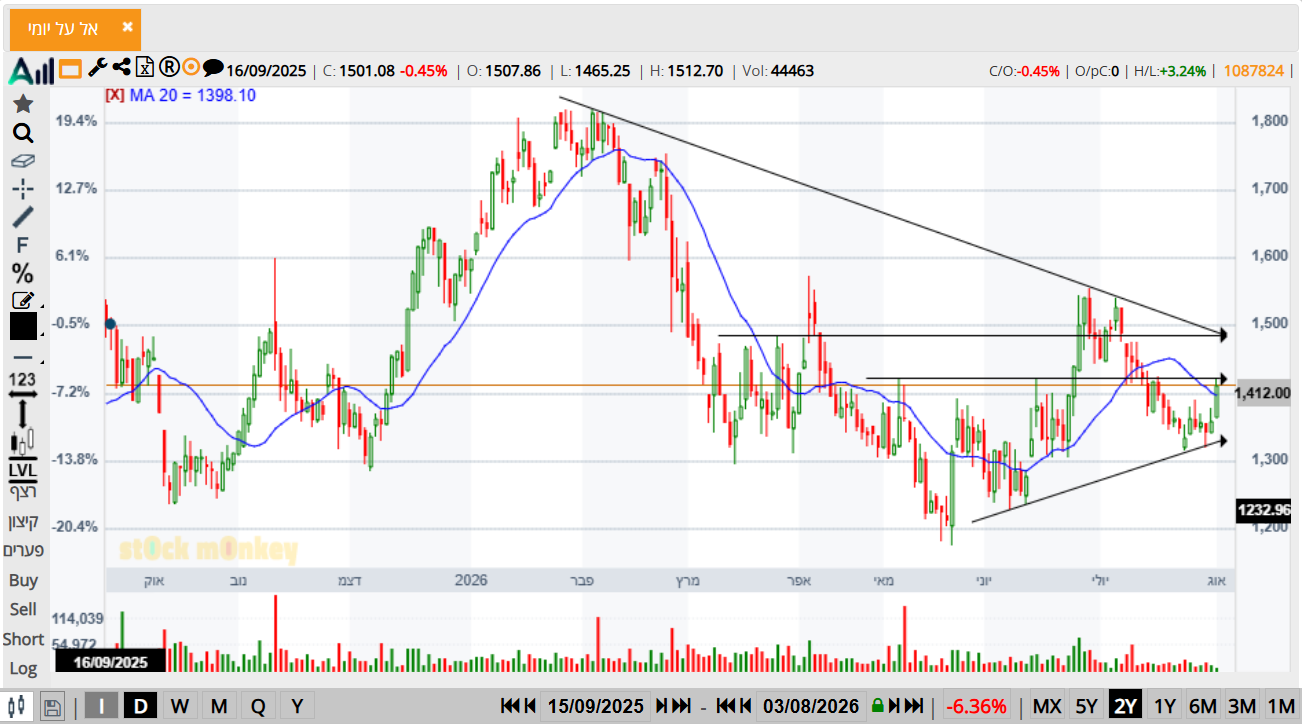Select the Y yearly interval
Screen dimensions: 1302x727
297,706
